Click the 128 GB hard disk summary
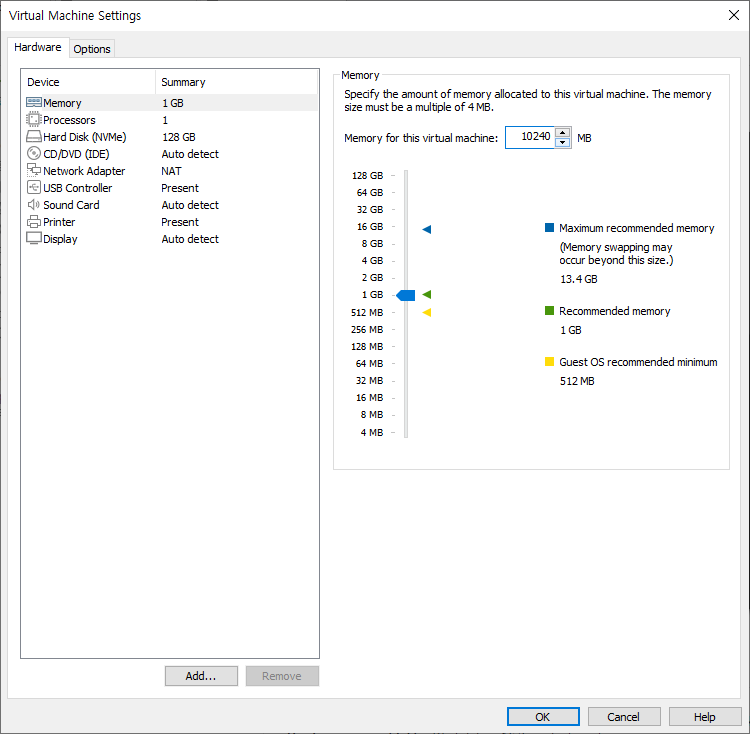The height and width of the screenshot is (734, 750). click(x=179, y=137)
